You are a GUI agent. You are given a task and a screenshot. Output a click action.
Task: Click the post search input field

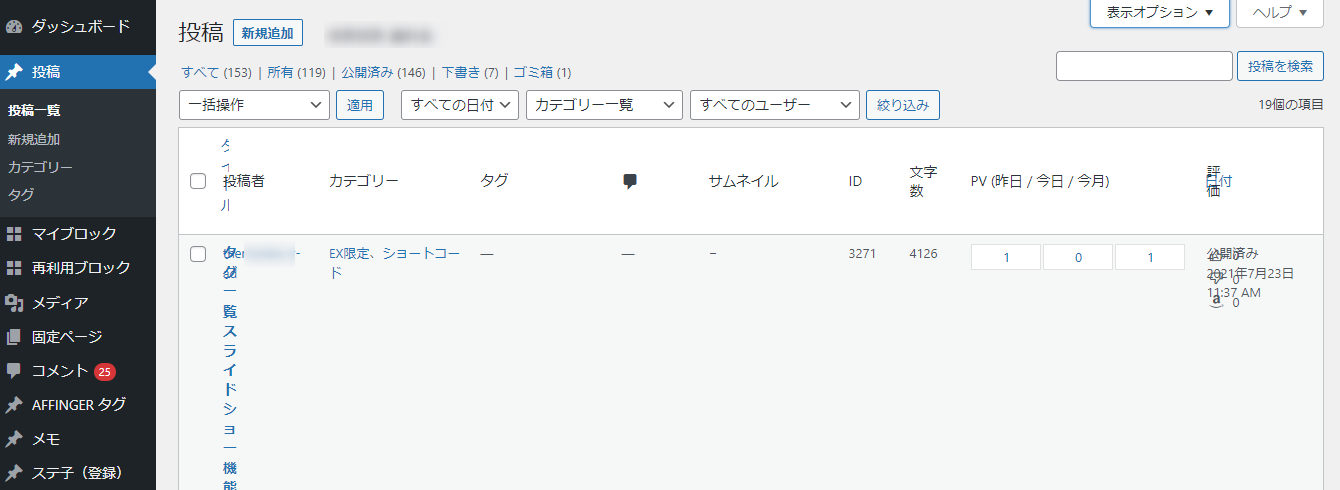coord(1144,66)
